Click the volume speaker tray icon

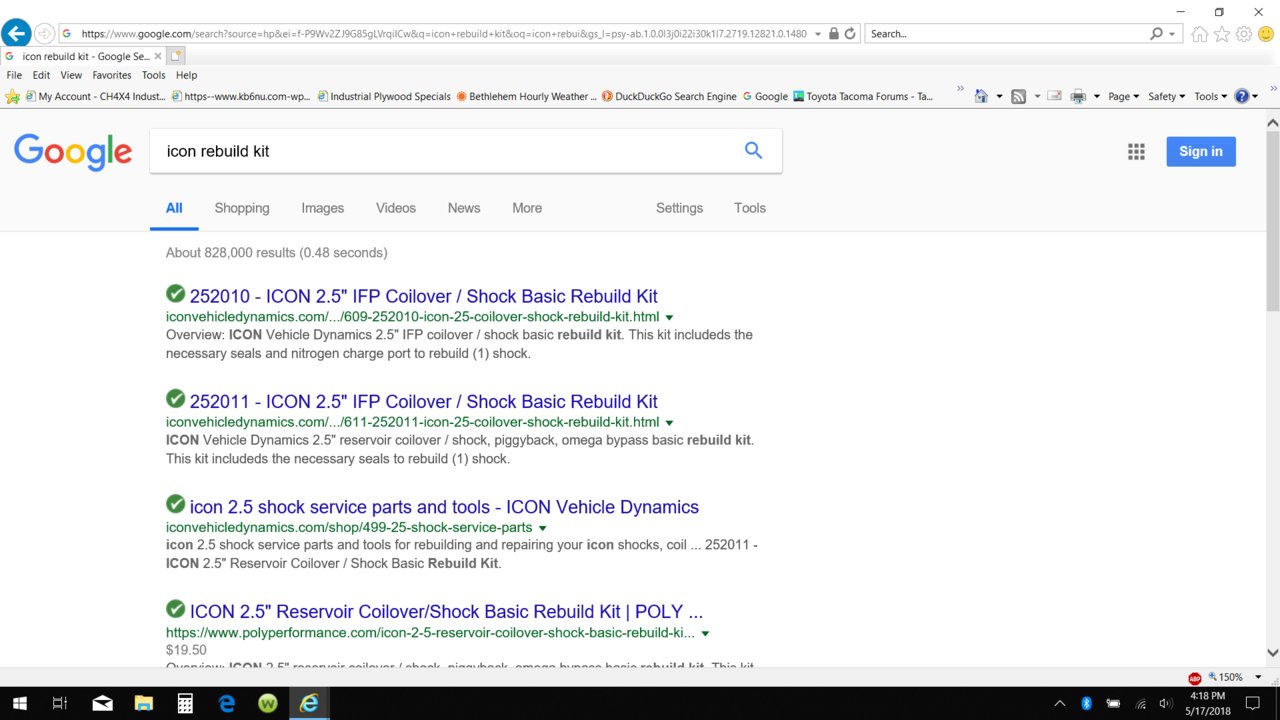1165,703
